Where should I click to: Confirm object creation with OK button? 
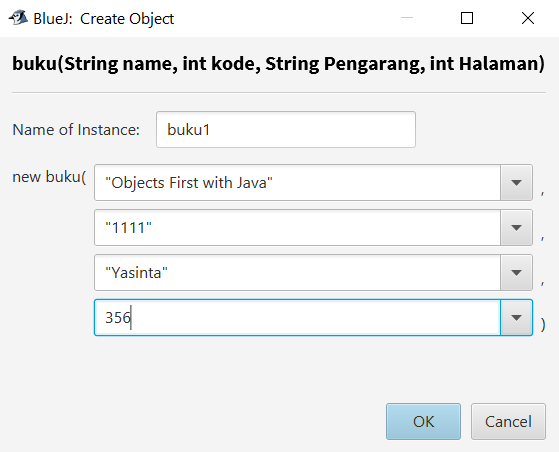pos(423,421)
